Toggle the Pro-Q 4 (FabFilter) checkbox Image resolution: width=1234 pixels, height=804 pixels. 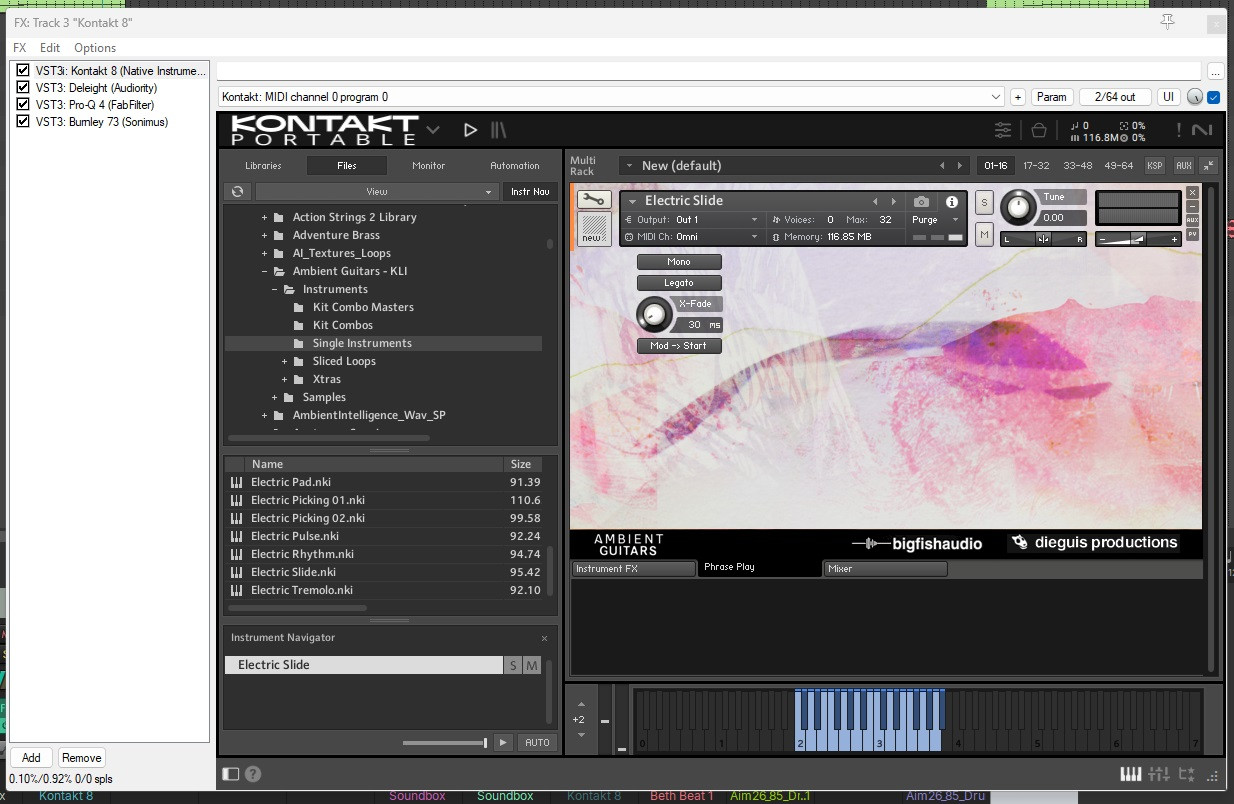tap(23, 105)
